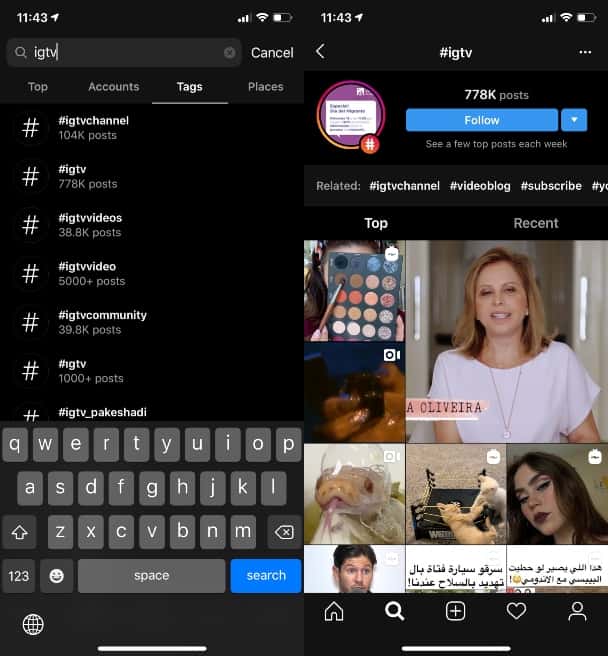Open the dark night video thumbnail

354,392
